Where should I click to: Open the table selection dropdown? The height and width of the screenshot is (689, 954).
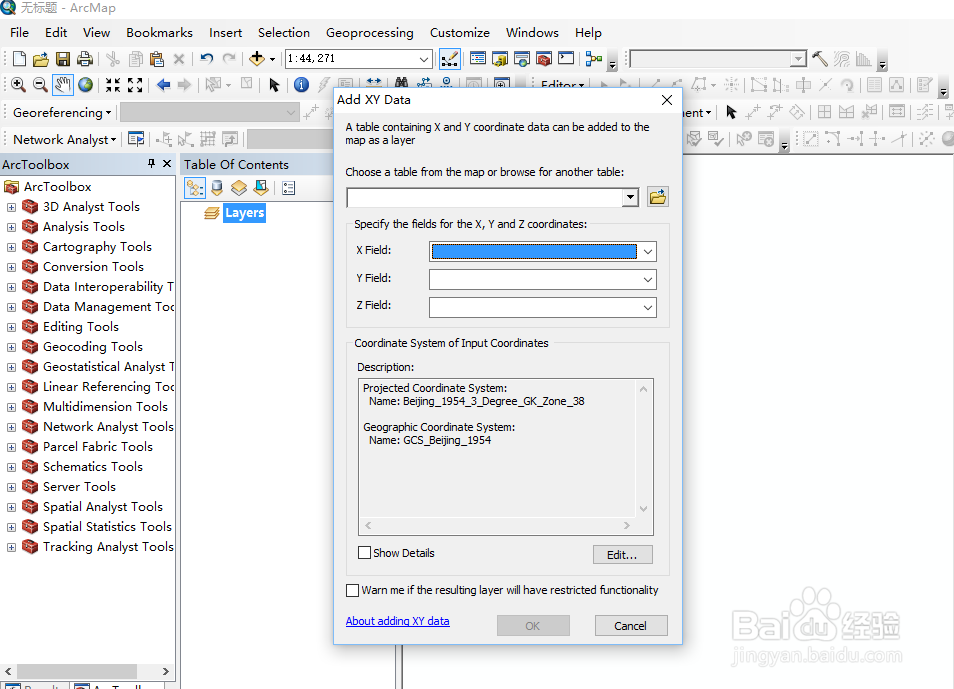click(x=630, y=197)
